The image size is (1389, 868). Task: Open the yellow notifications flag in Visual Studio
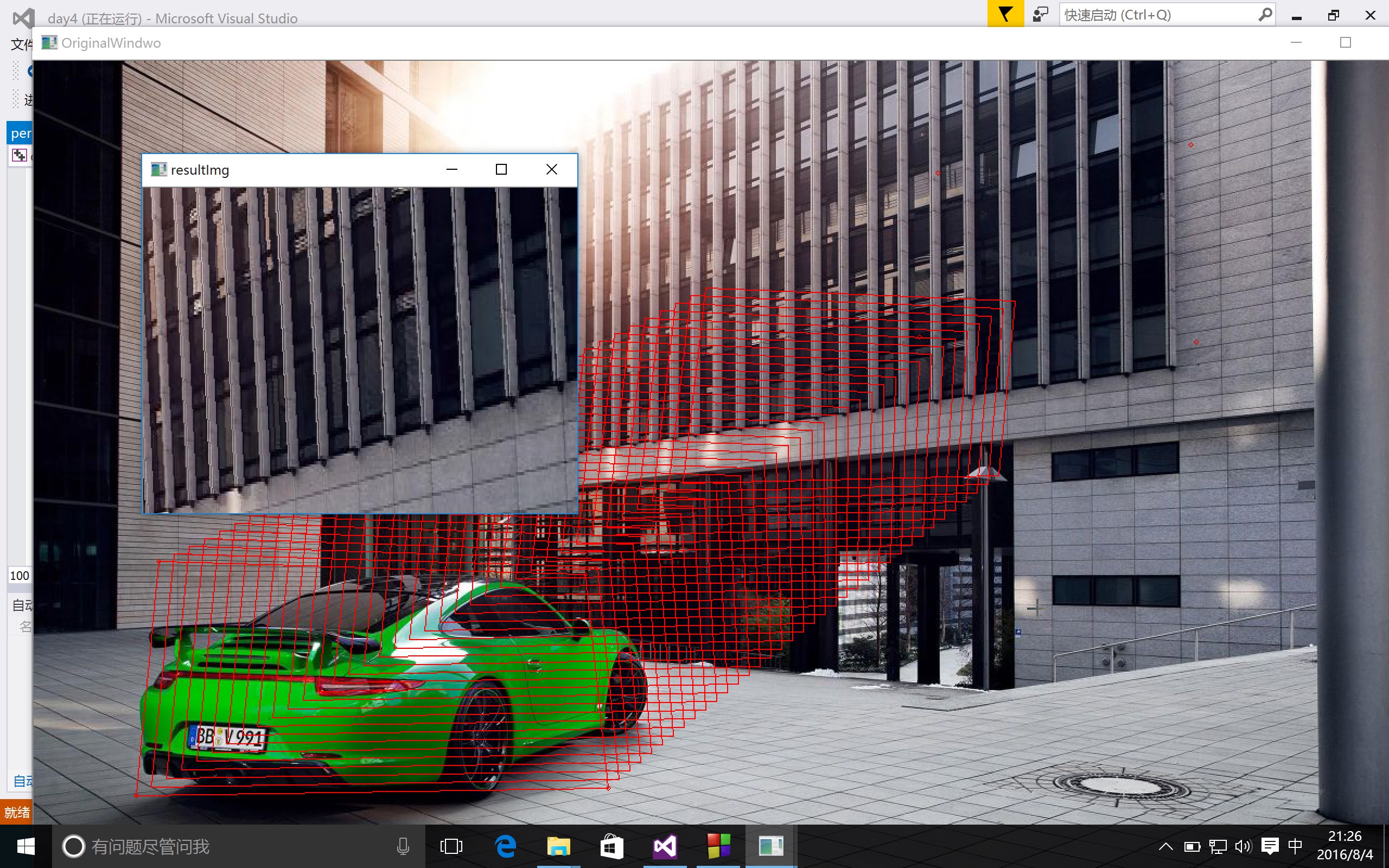pyautogui.click(x=1005, y=13)
